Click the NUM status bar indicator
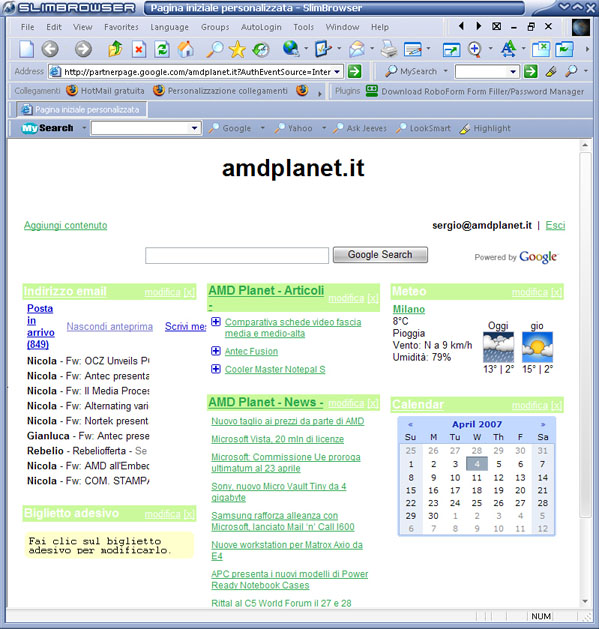Image resolution: width=599 pixels, height=629 pixels. click(541, 616)
